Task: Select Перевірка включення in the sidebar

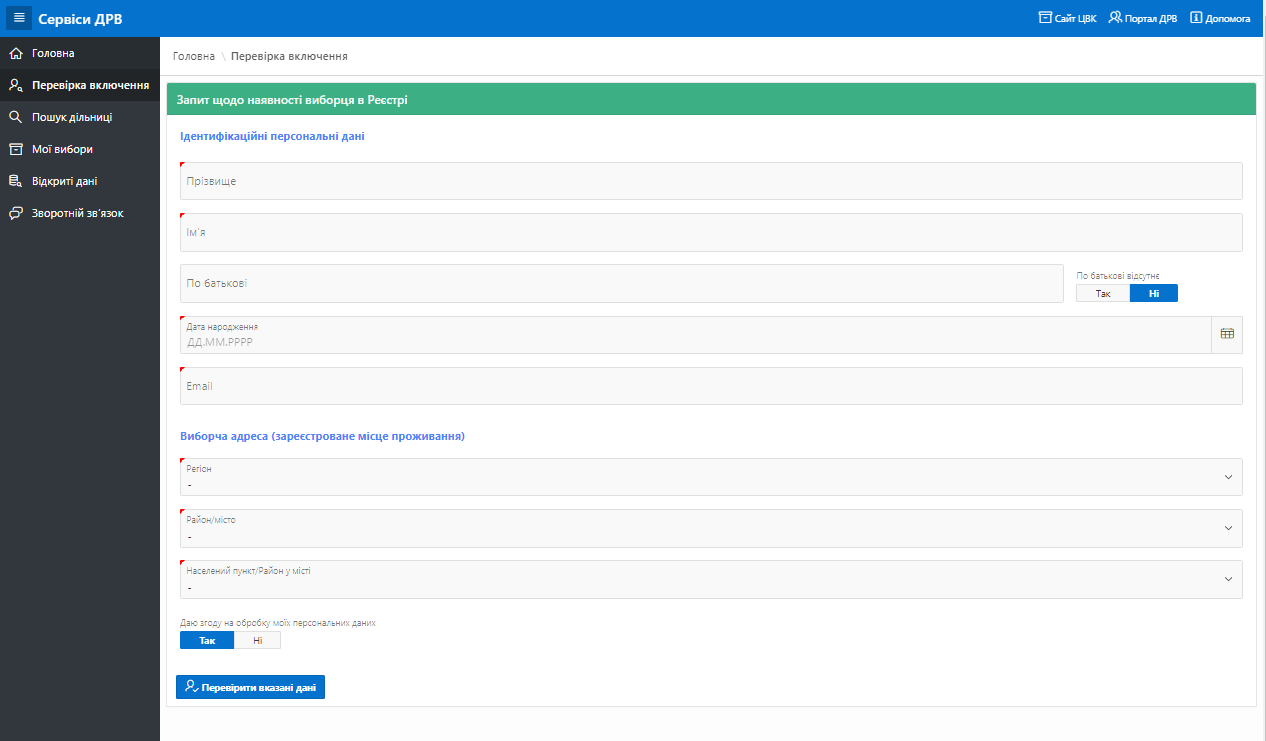Action: (x=80, y=85)
